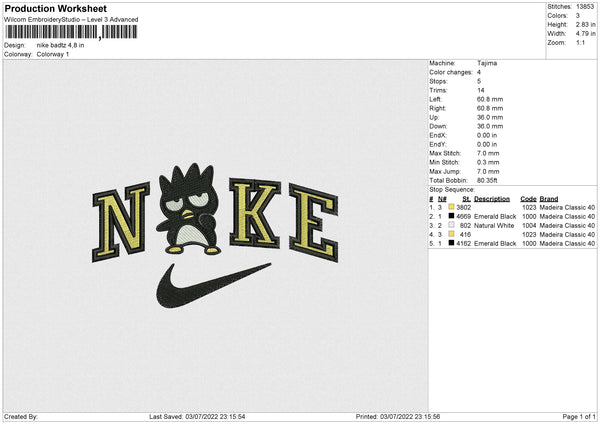Viewport: 600px width, 424px height.
Task: Click the 'Stops:' label
Action: point(438,81)
